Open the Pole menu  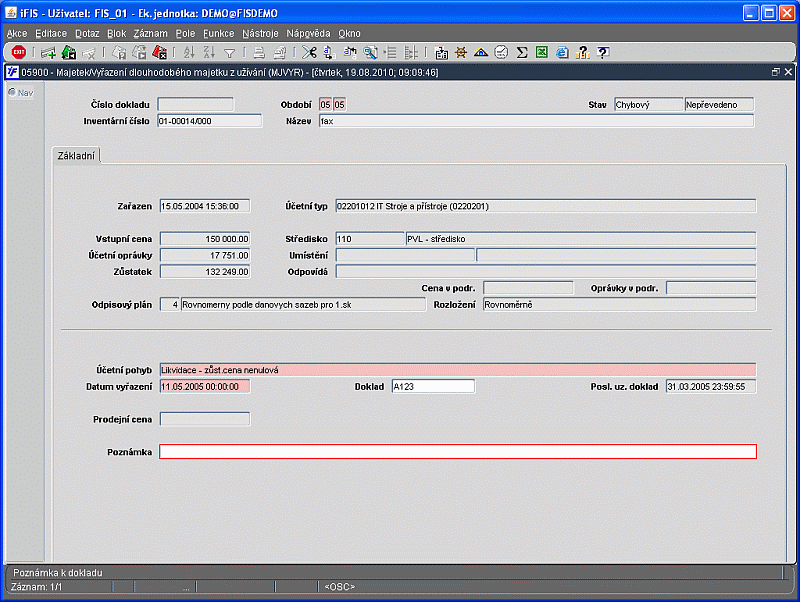185,33
